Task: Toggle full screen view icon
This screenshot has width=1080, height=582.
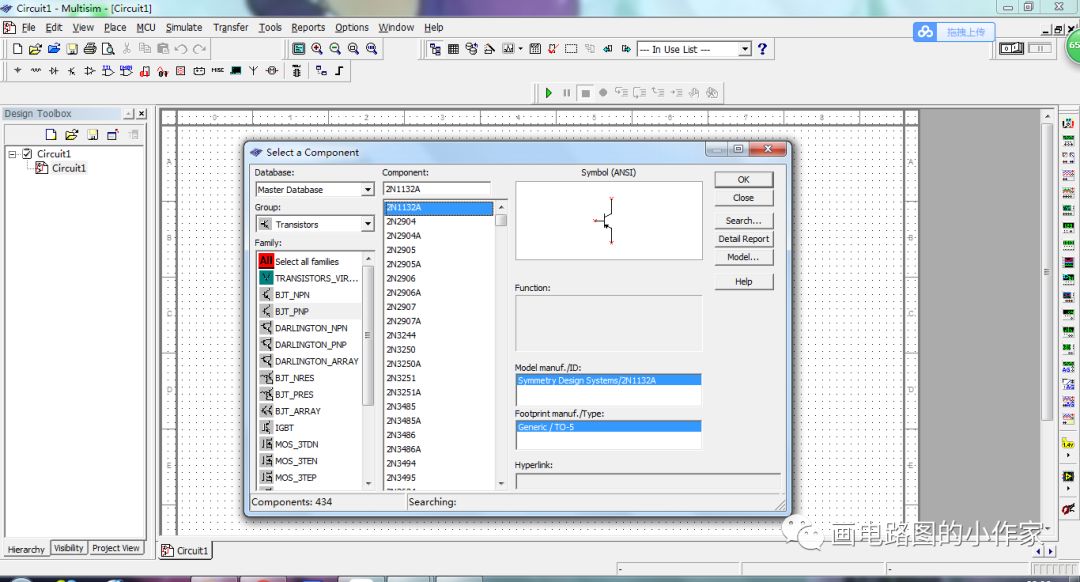Action: click(x=298, y=49)
